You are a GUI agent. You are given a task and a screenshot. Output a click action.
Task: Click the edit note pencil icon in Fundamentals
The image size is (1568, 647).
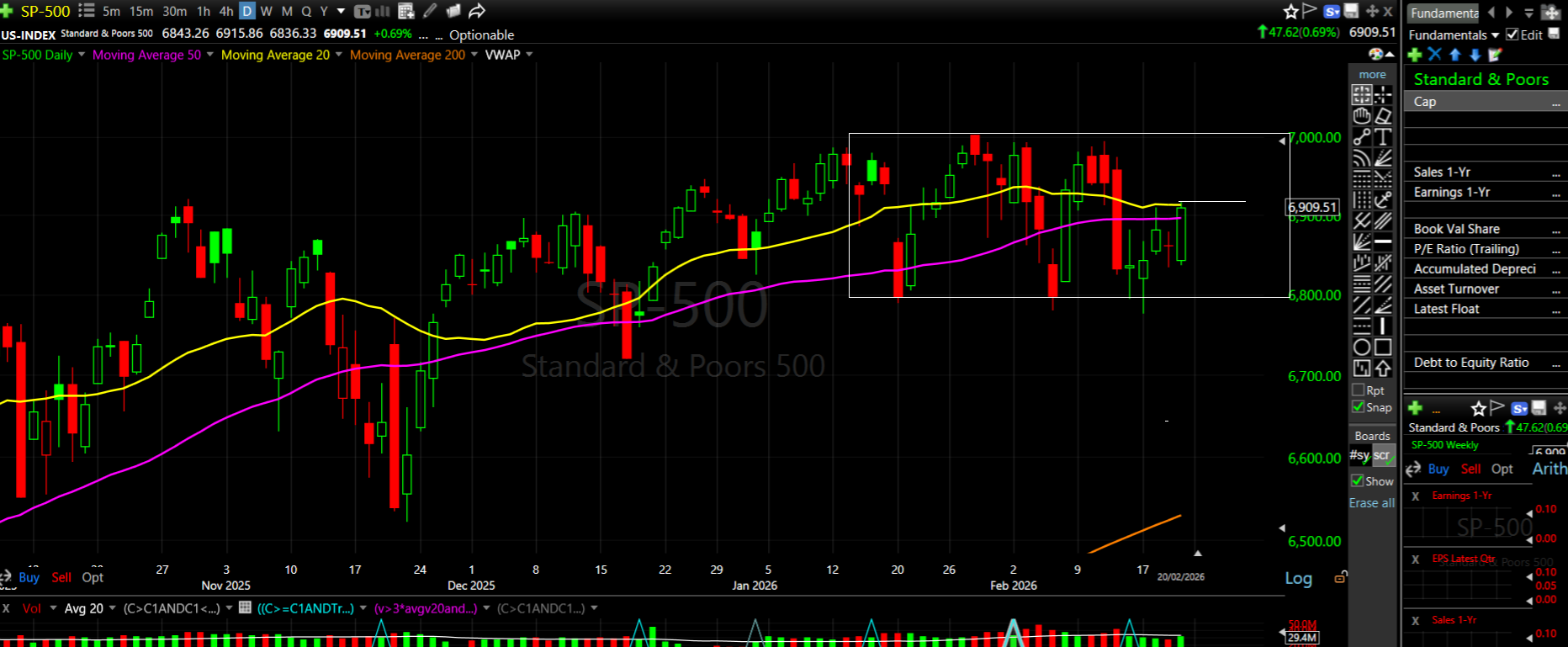[x=1495, y=55]
